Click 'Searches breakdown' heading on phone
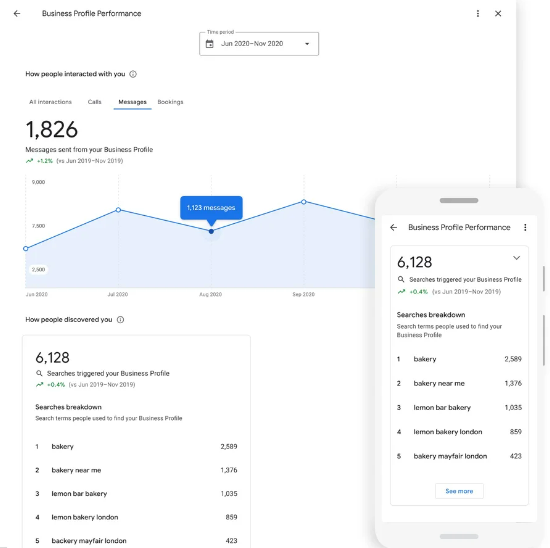The image size is (550, 548). coord(431,315)
